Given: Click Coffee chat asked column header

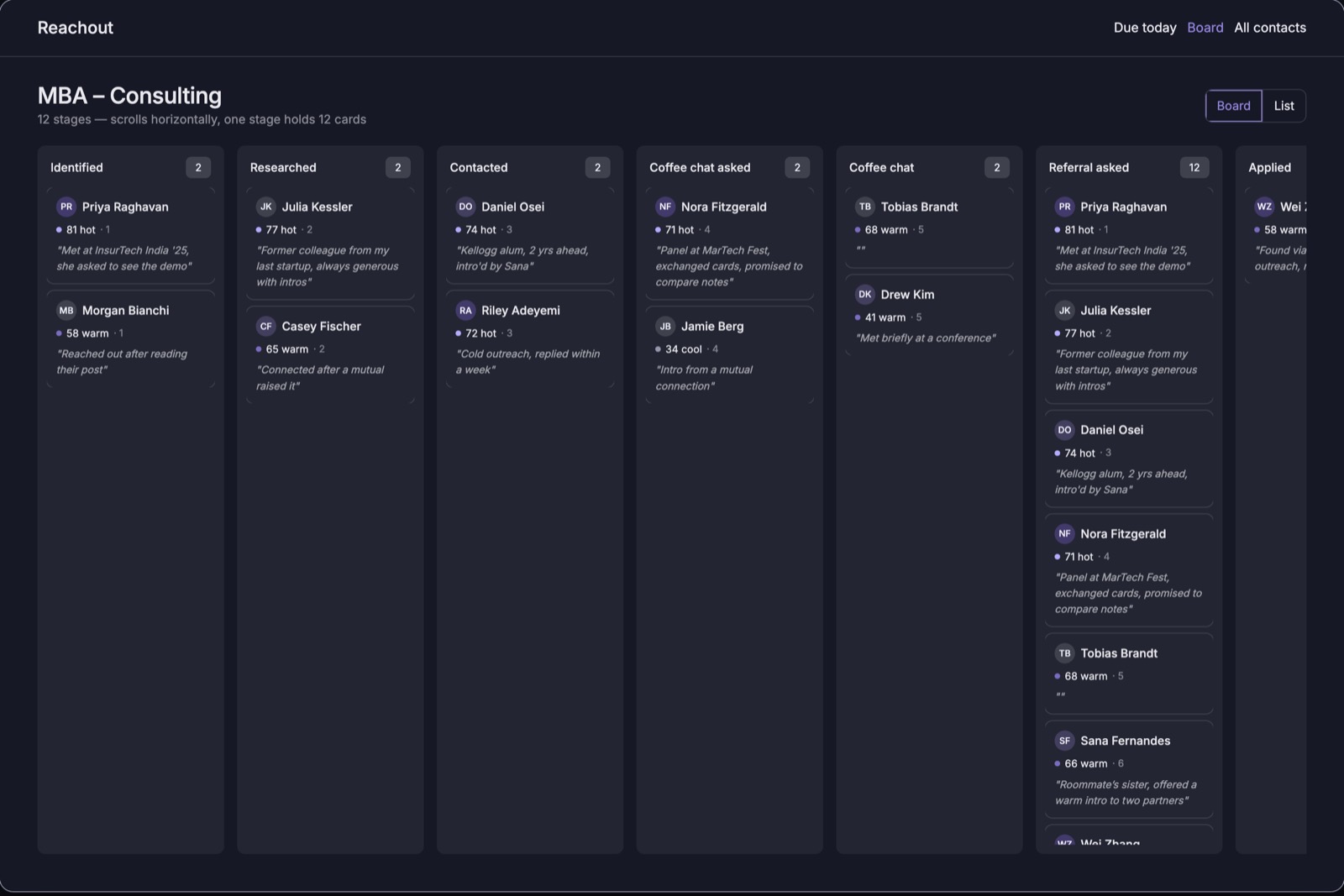Looking at the screenshot, I should point(700,167).
